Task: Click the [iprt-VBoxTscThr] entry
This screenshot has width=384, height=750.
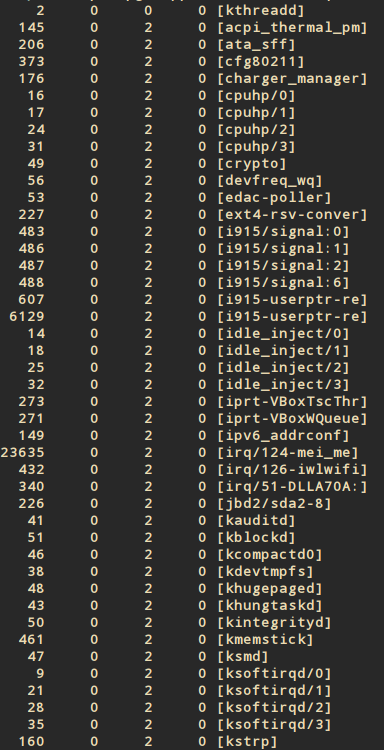Action: (292, 402)
